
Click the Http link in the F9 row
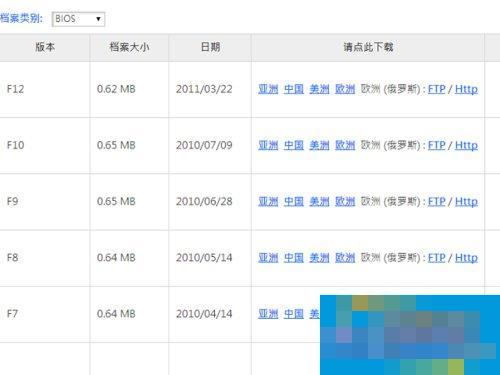(x=466, y=201)
